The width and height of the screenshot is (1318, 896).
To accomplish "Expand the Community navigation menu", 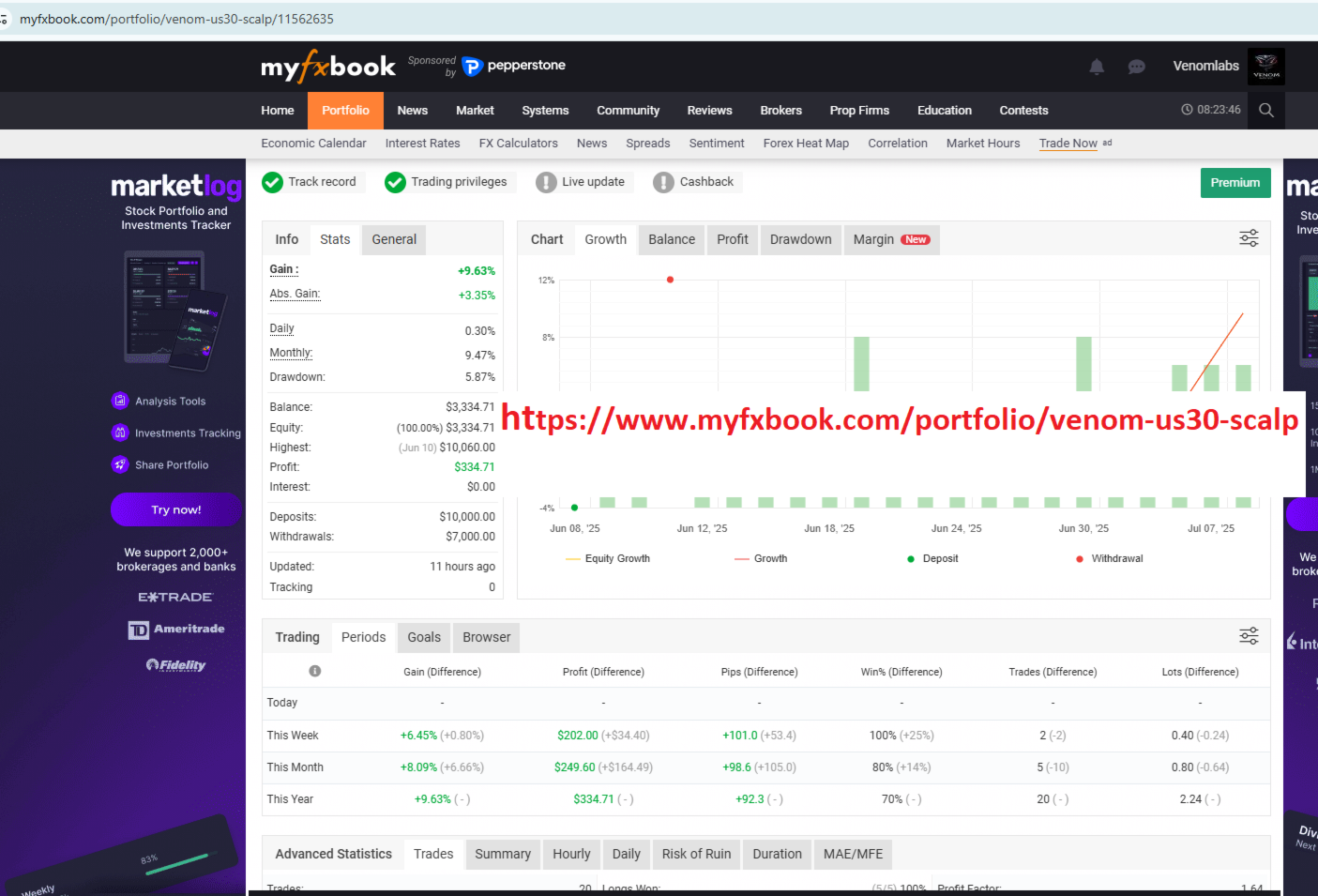I will tap(628, 110).
